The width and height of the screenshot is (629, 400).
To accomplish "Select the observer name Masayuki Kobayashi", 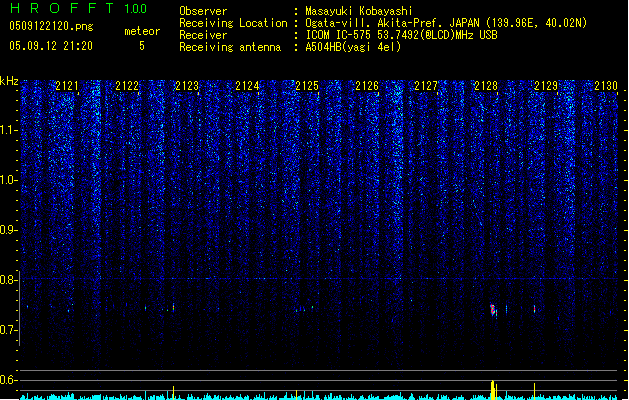I will (x=359, y=11).
